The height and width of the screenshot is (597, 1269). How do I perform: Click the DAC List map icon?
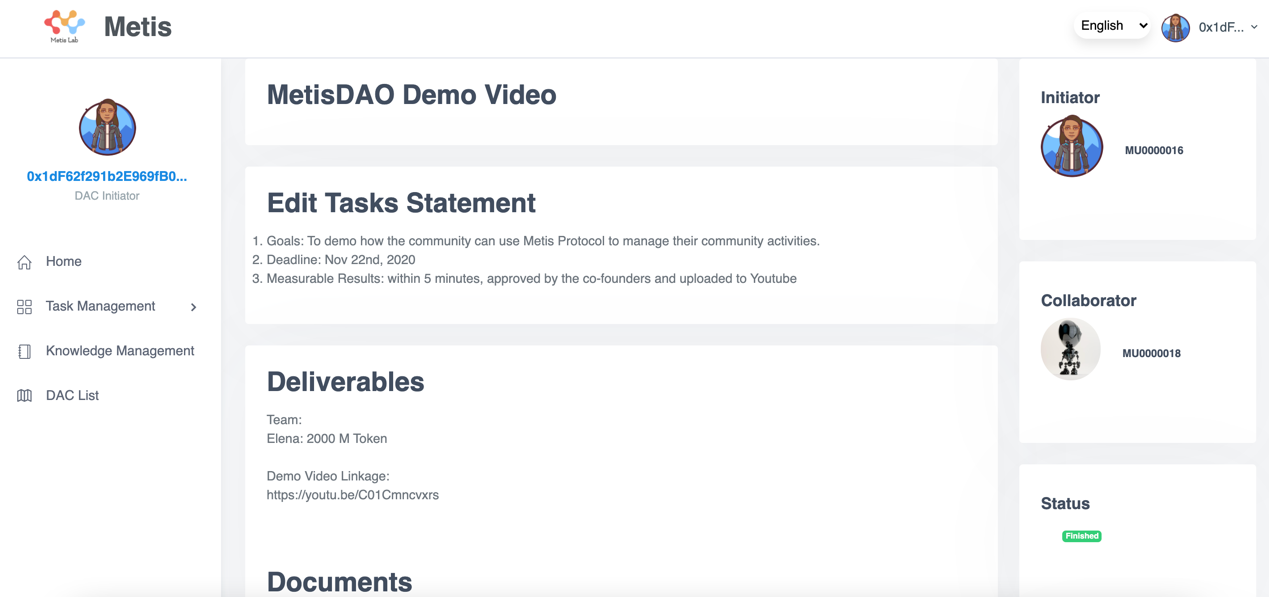point(24,396)
